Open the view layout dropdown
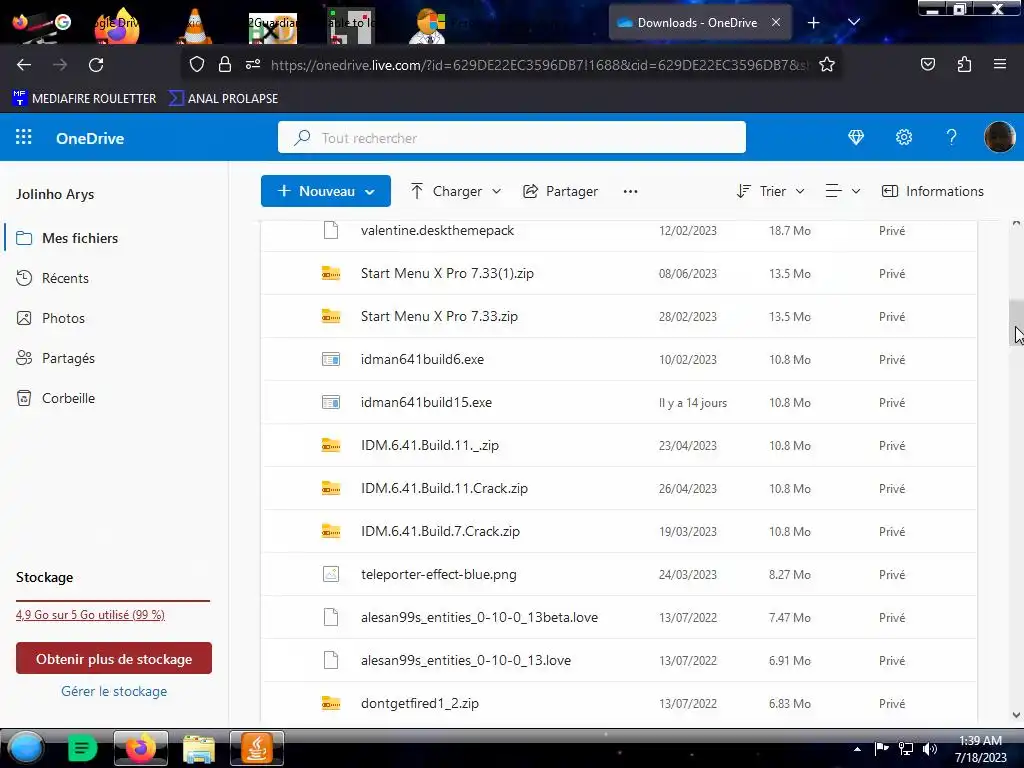 (842, 191)
